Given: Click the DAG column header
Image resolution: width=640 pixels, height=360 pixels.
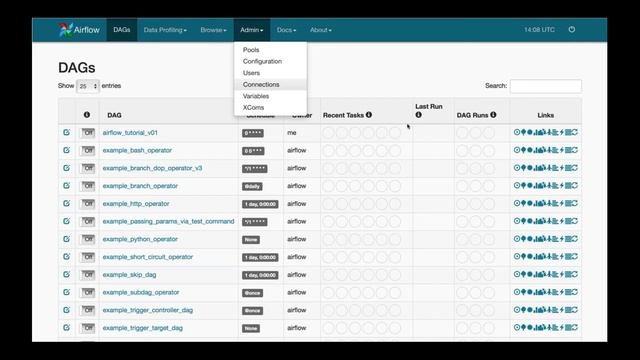Looking at the screenshot, I should coord(114,115).
